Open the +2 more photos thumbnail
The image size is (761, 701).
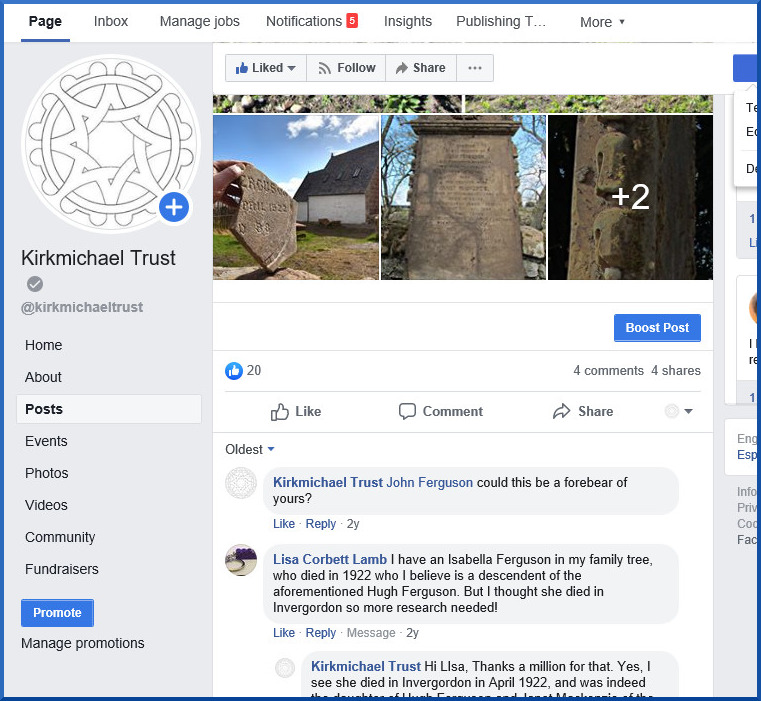tap(630, 197)
